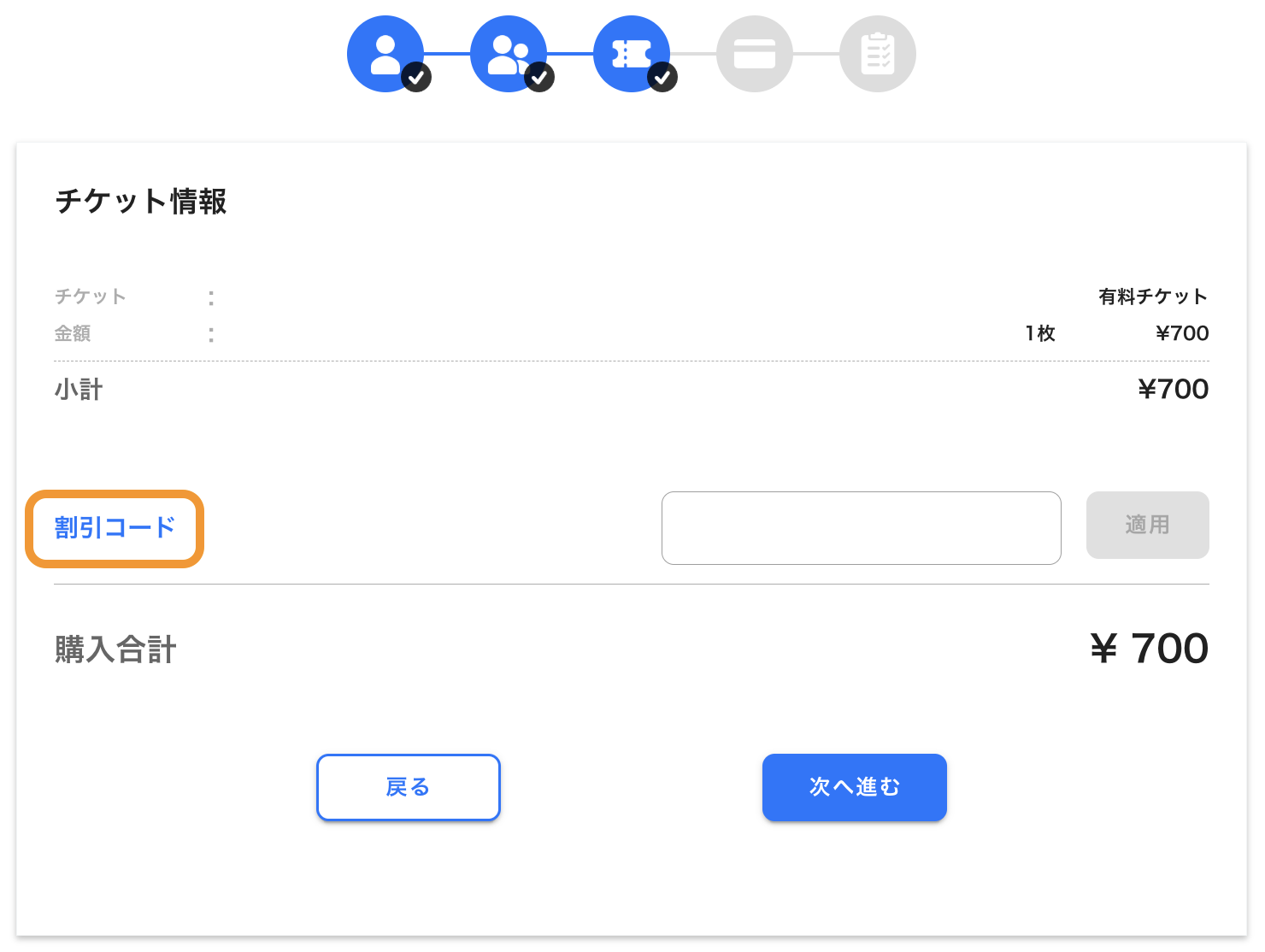Click checkmark badge on ticket step

click(662, 77)
